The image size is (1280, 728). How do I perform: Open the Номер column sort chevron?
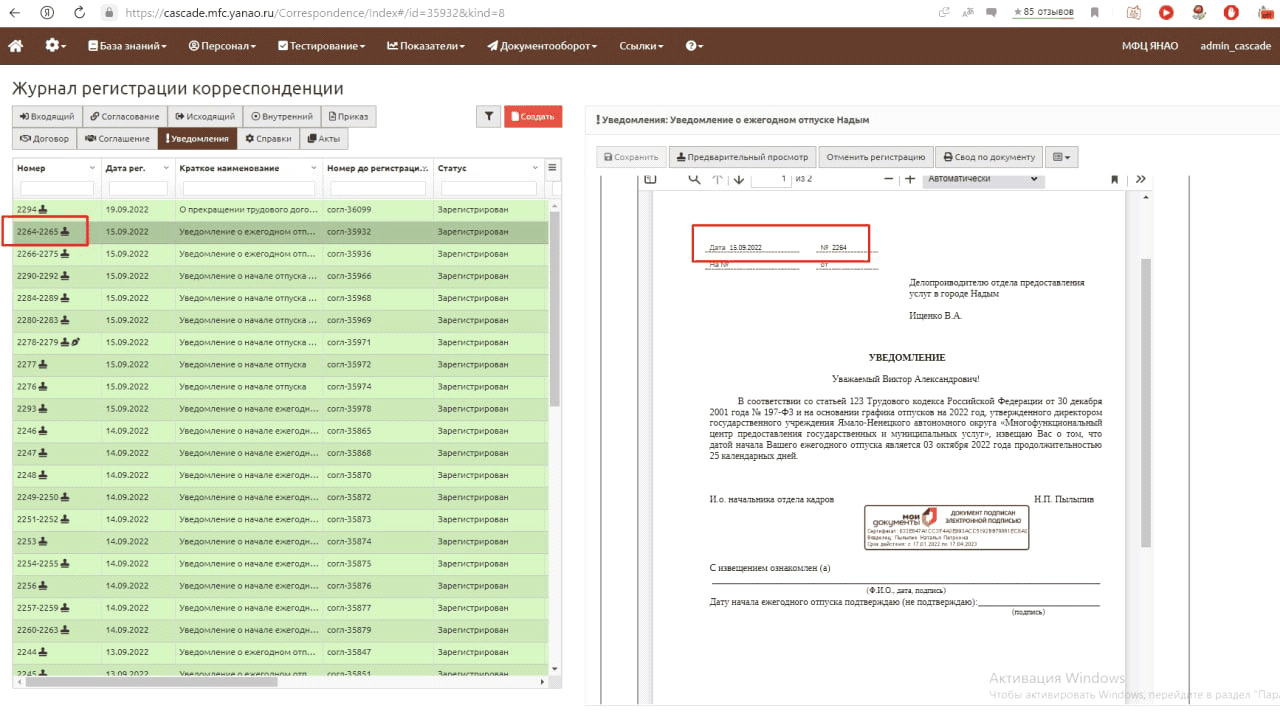coord(93,168)
